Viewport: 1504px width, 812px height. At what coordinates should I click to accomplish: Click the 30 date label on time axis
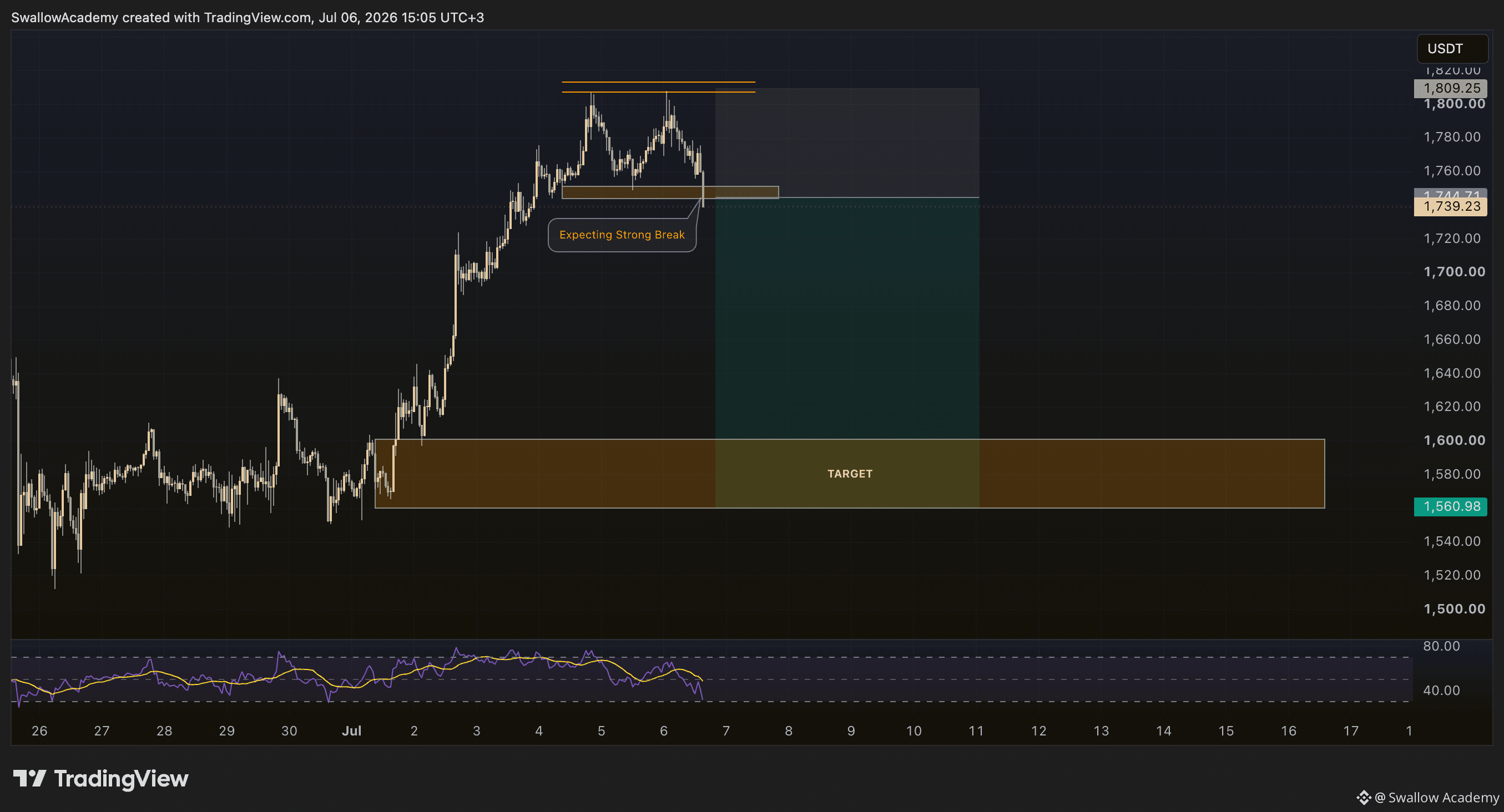pos(289,731)
